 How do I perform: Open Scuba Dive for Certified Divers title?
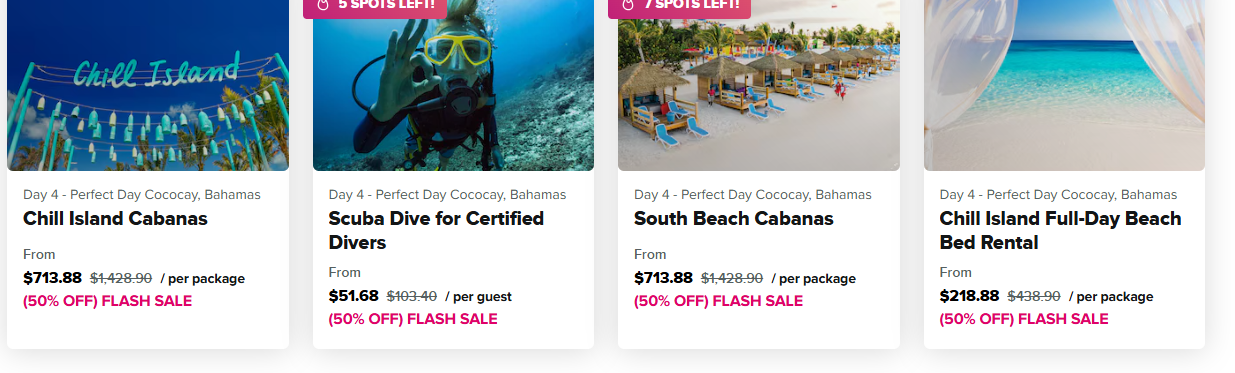436,230
